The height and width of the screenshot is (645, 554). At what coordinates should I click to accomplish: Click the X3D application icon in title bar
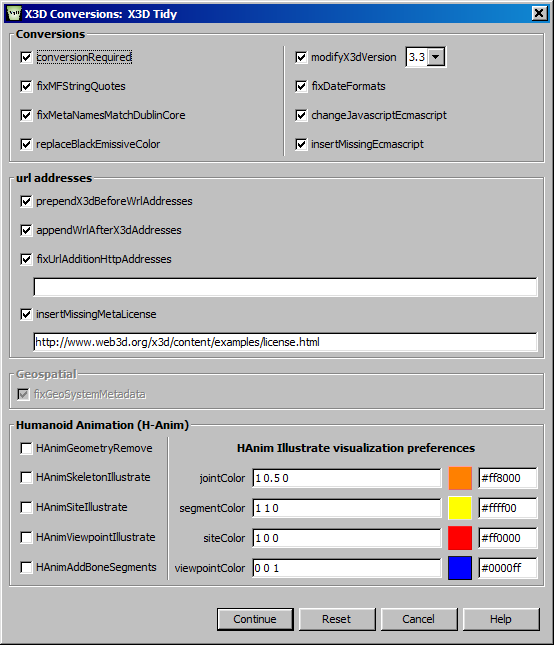click(14, 14)
